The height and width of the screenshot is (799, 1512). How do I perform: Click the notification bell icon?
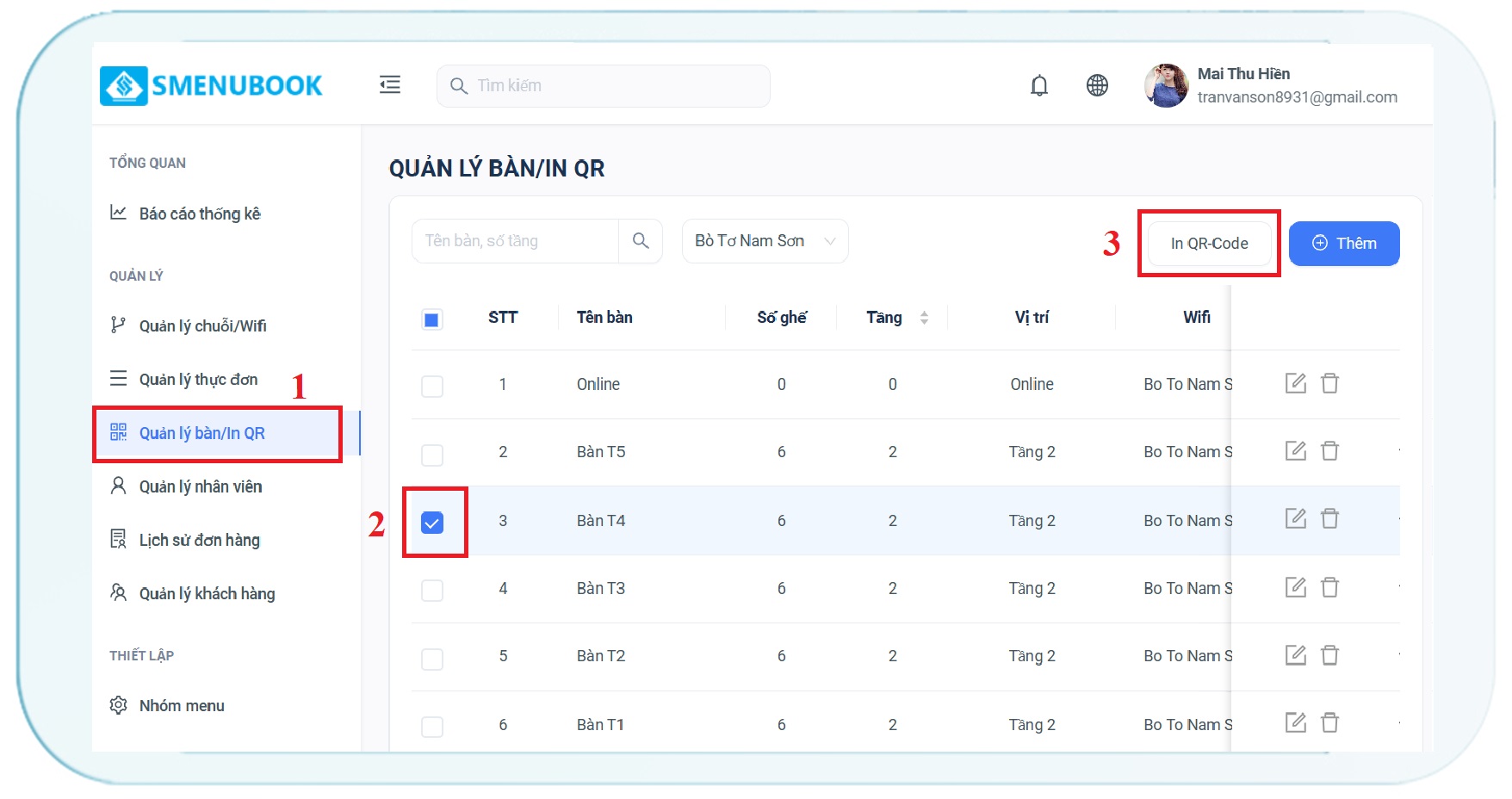(1039, 85)
